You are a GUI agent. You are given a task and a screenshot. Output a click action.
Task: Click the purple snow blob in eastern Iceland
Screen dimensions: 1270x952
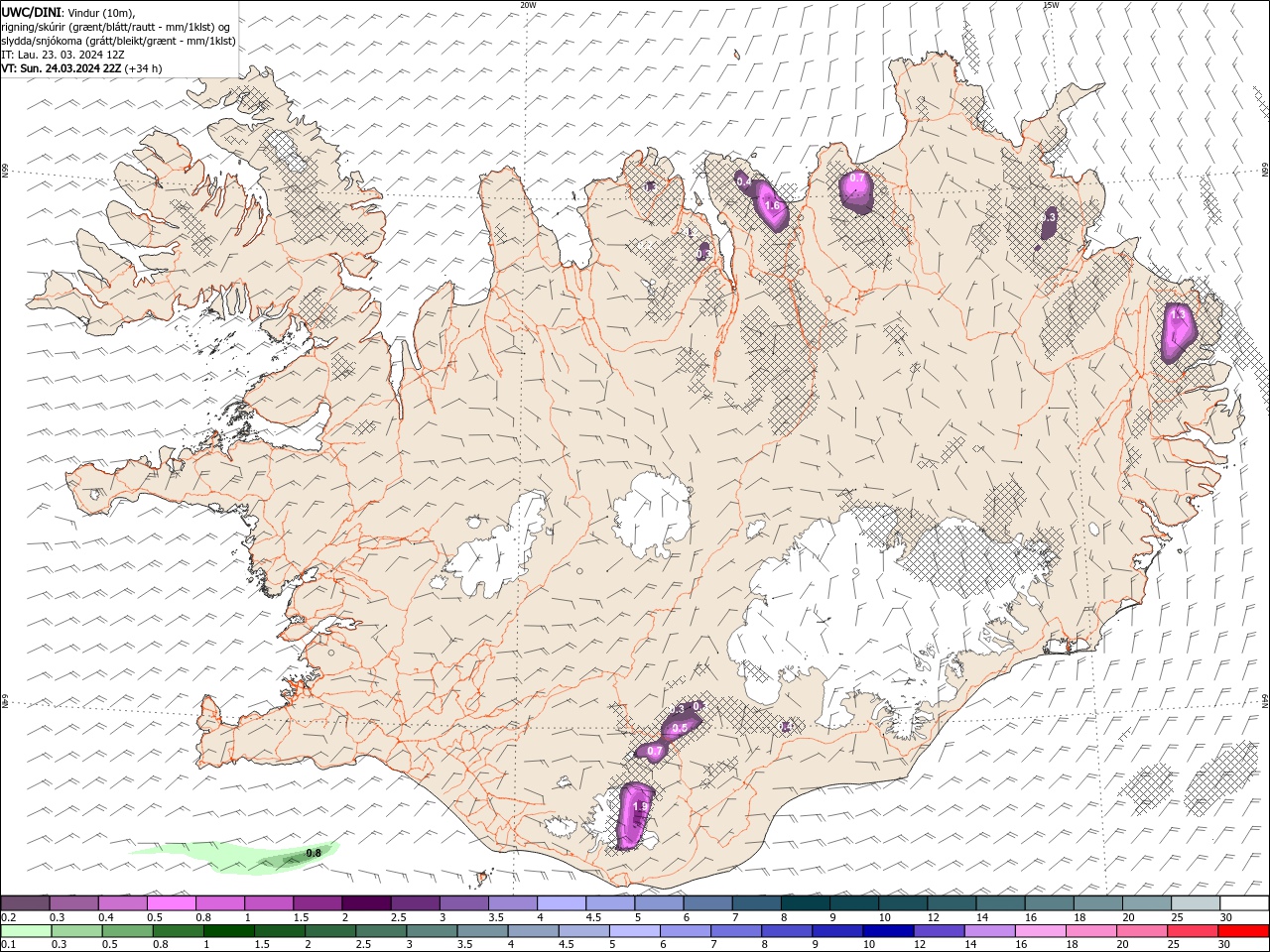point(1179,333)
